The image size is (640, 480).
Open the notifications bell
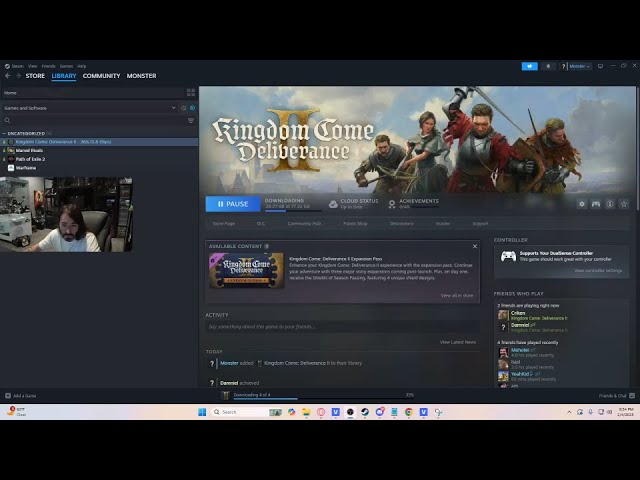tap(548, 66)
